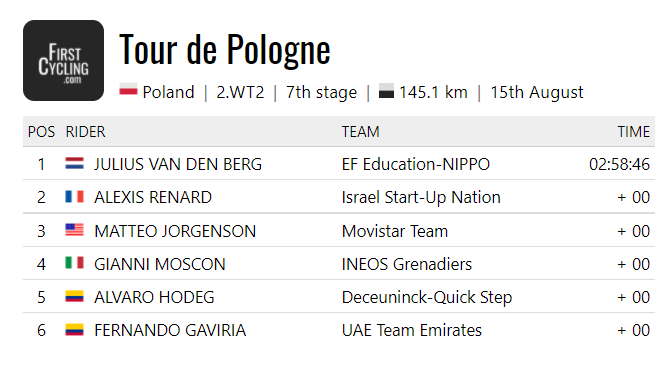Open the INEOS Grenadiers team link
This screenshot has width=666, height=368.
coord(407,264)
